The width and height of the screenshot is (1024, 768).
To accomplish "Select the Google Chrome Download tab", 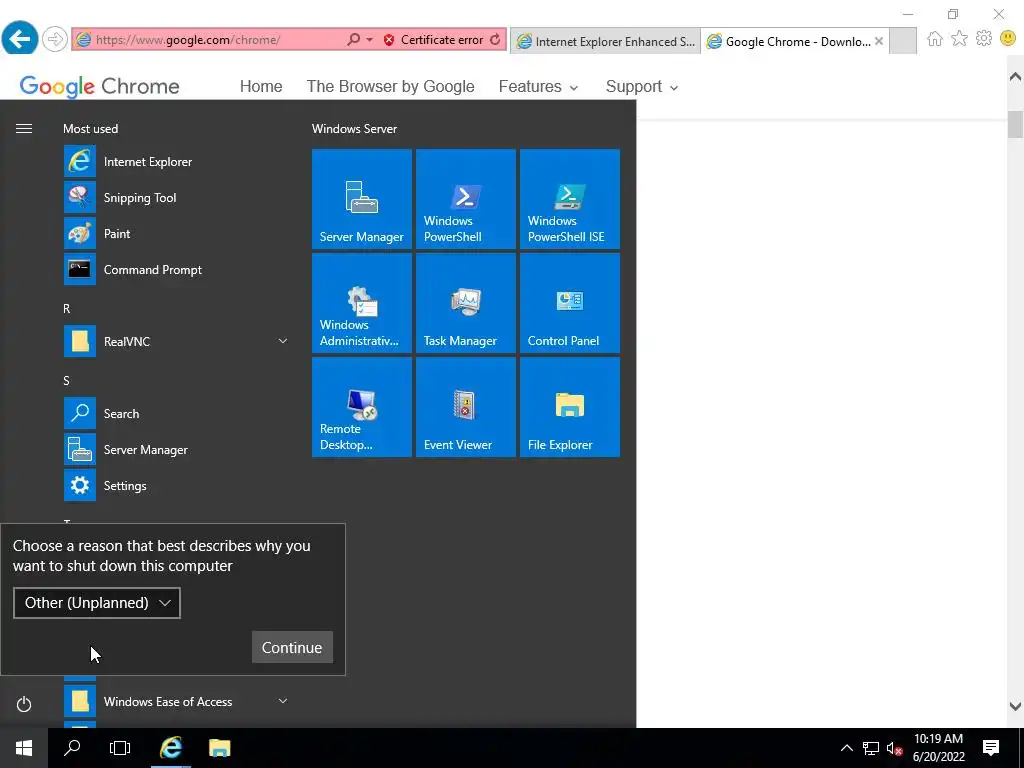I will click(789, 41).
